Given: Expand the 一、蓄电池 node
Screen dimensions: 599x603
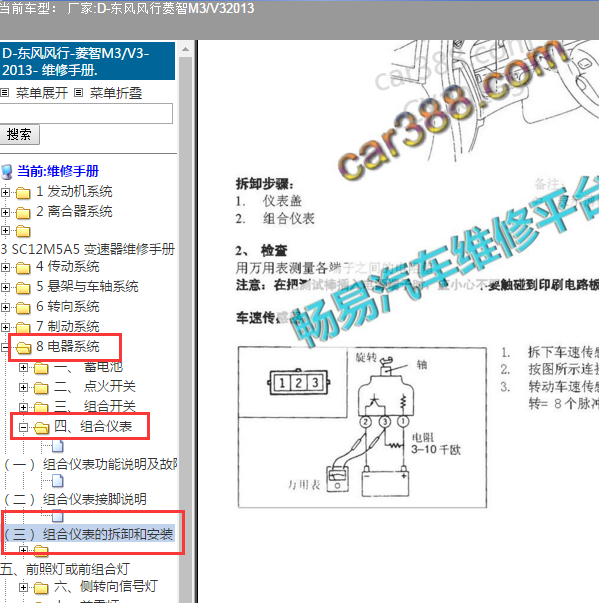Looking at the screenshot, I should pos(23,368).
